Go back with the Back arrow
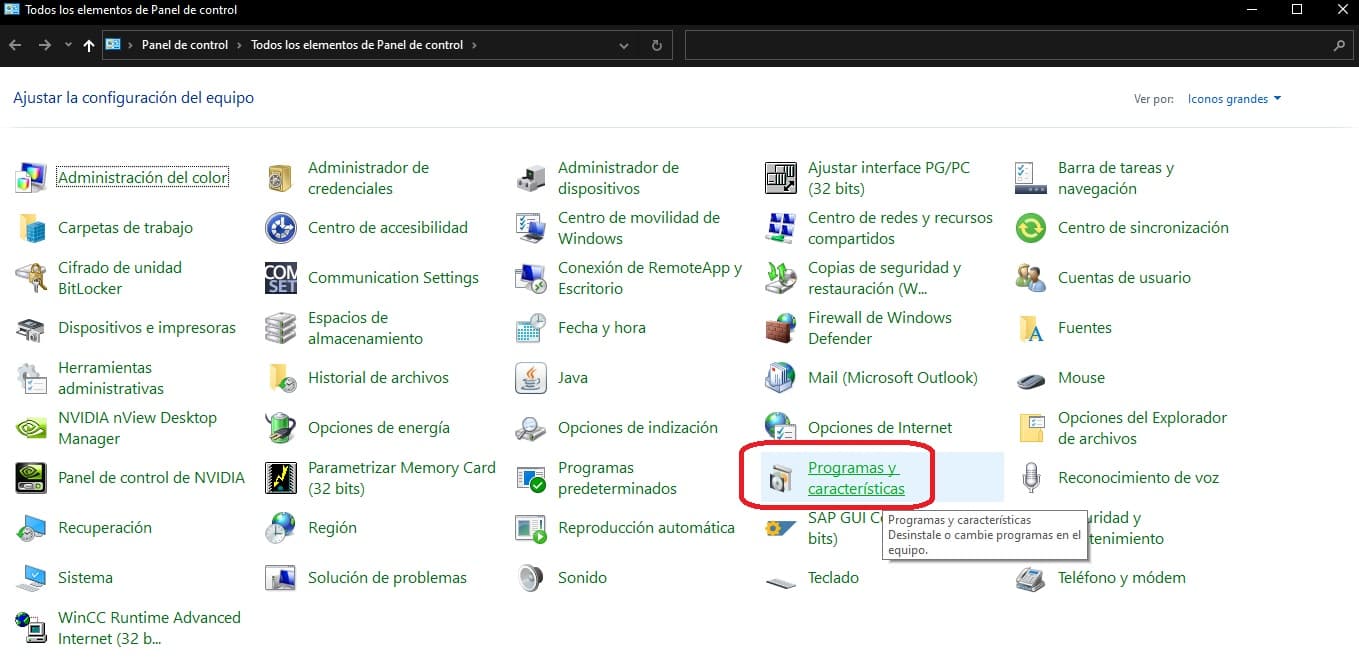Viewport: 1359px width, 672px height. (x=15, y=45)
